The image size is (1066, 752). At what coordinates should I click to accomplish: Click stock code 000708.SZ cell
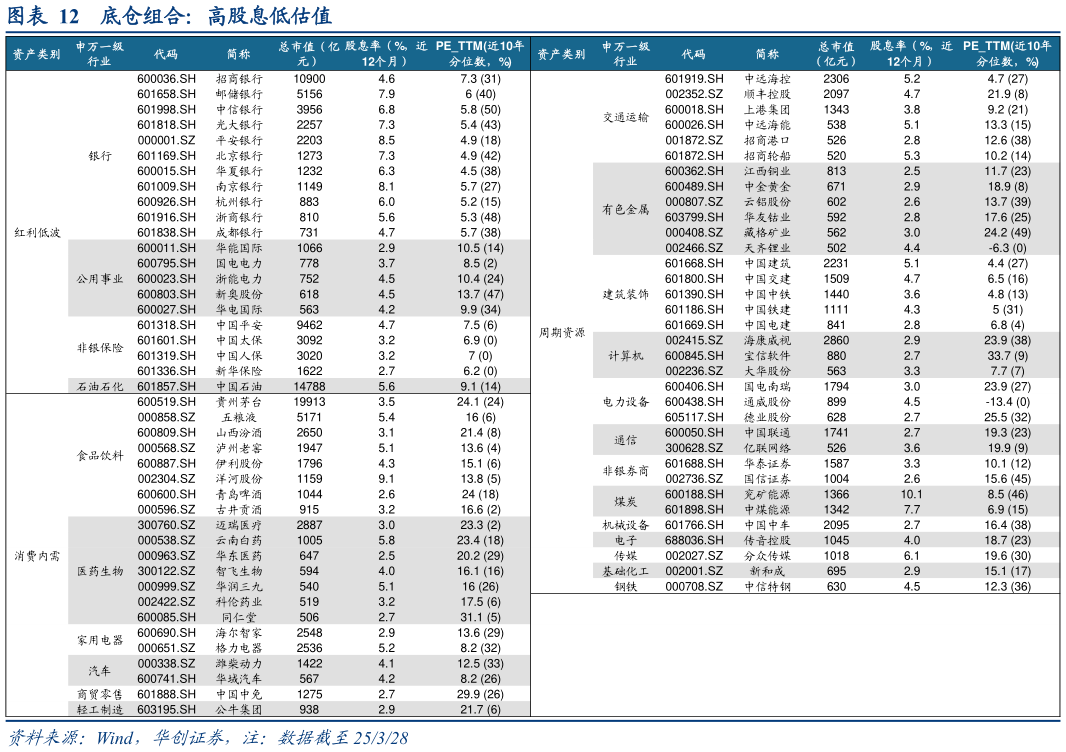694,587
